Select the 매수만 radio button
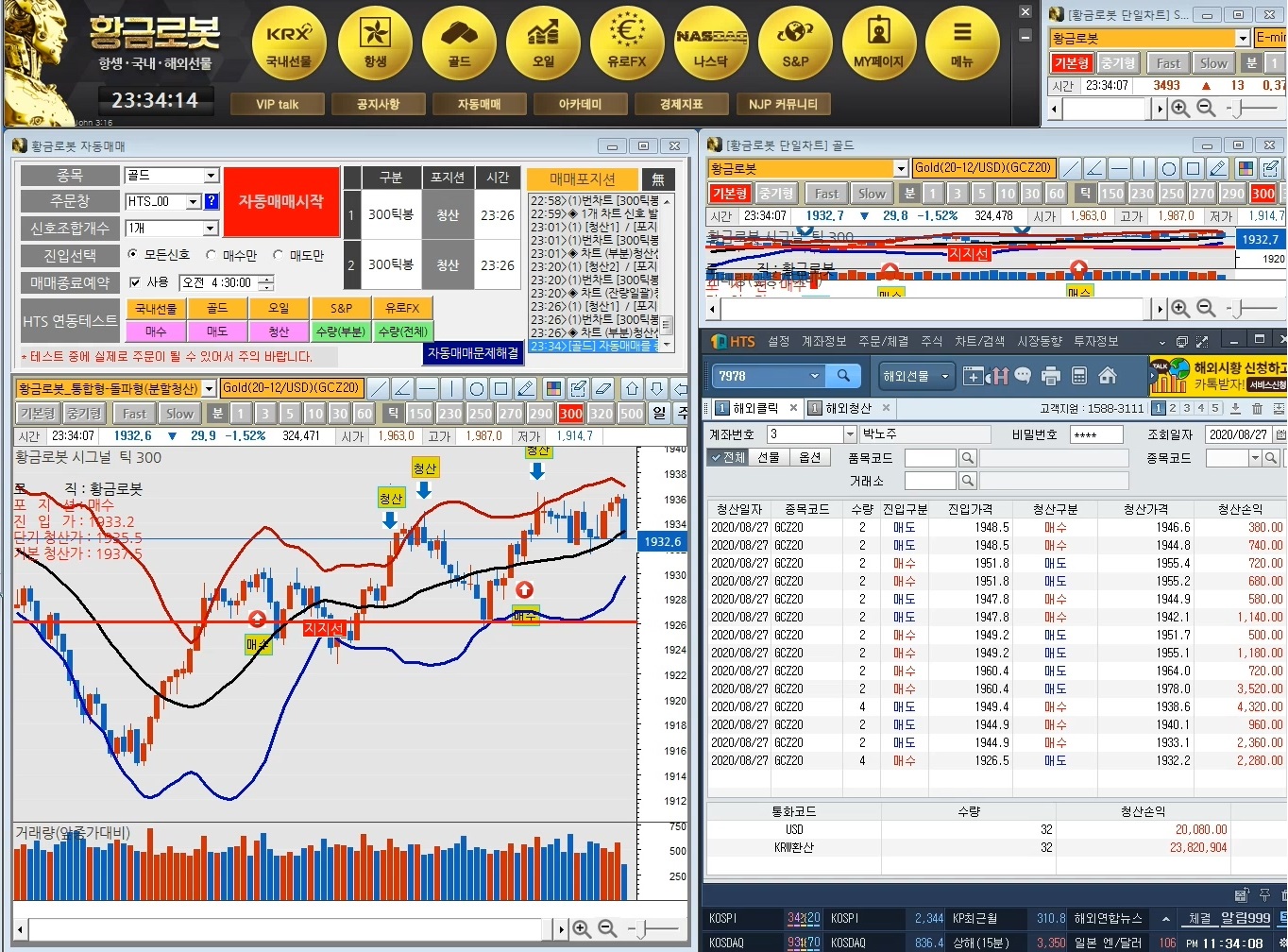The image size is (1288, 952). click(211, 255)
